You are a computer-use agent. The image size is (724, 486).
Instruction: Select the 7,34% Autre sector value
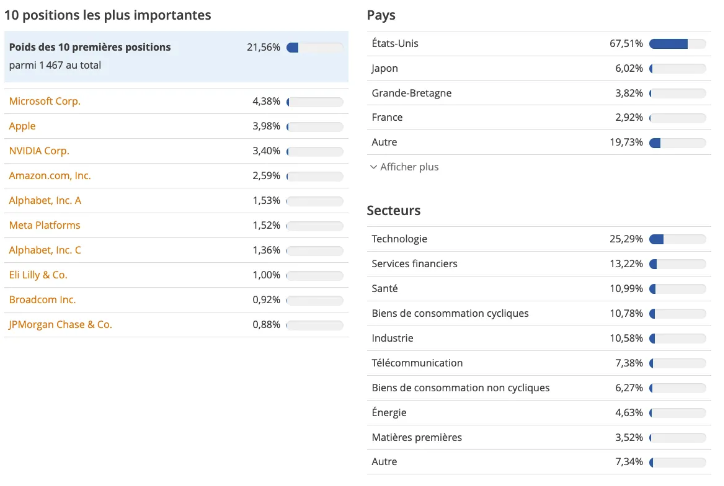click(x=629, y=462)
